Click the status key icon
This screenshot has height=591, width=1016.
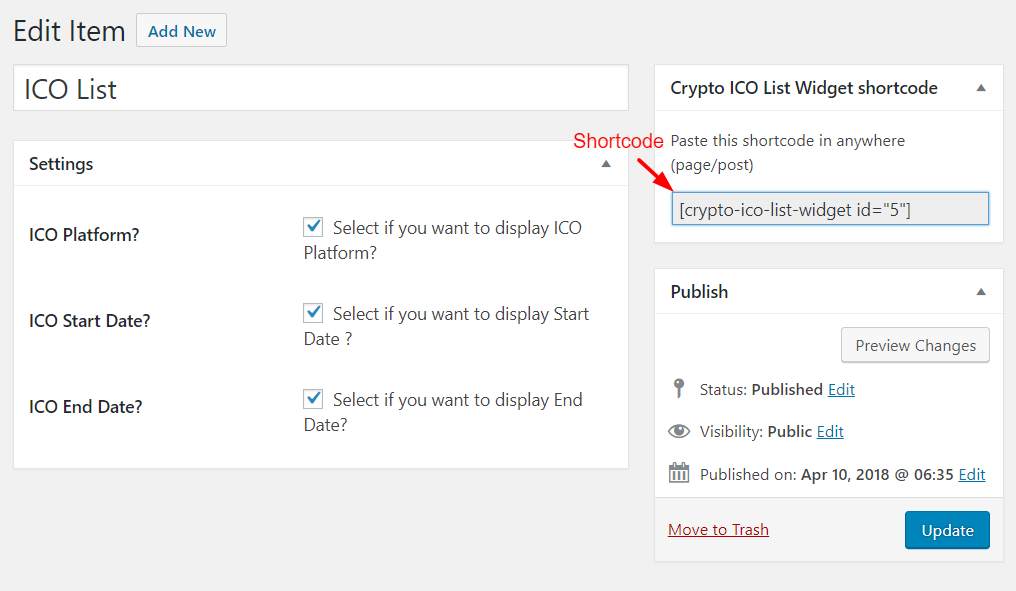tap(679, 388)
